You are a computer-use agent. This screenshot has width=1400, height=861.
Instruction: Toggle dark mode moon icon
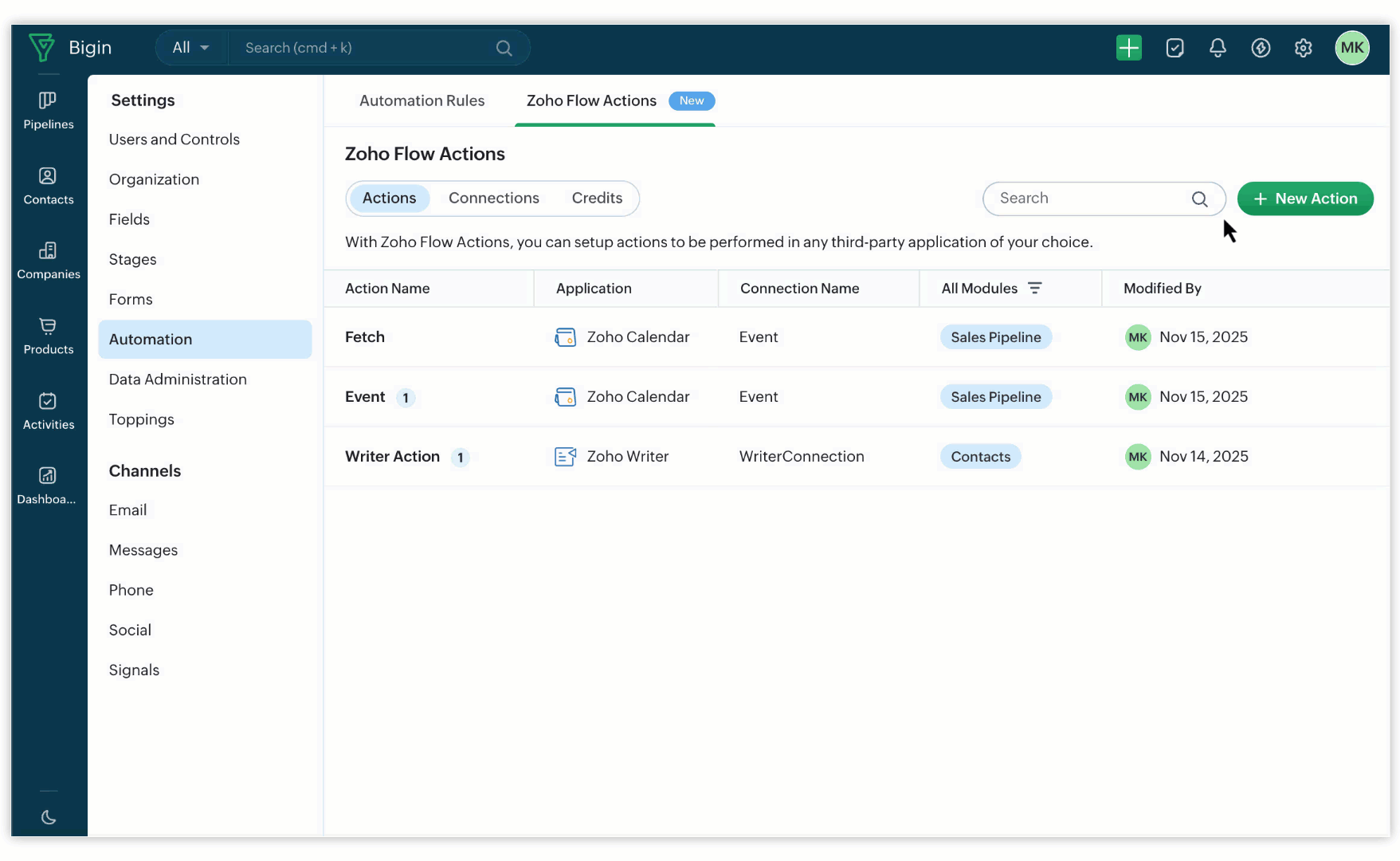pos(49,817)
